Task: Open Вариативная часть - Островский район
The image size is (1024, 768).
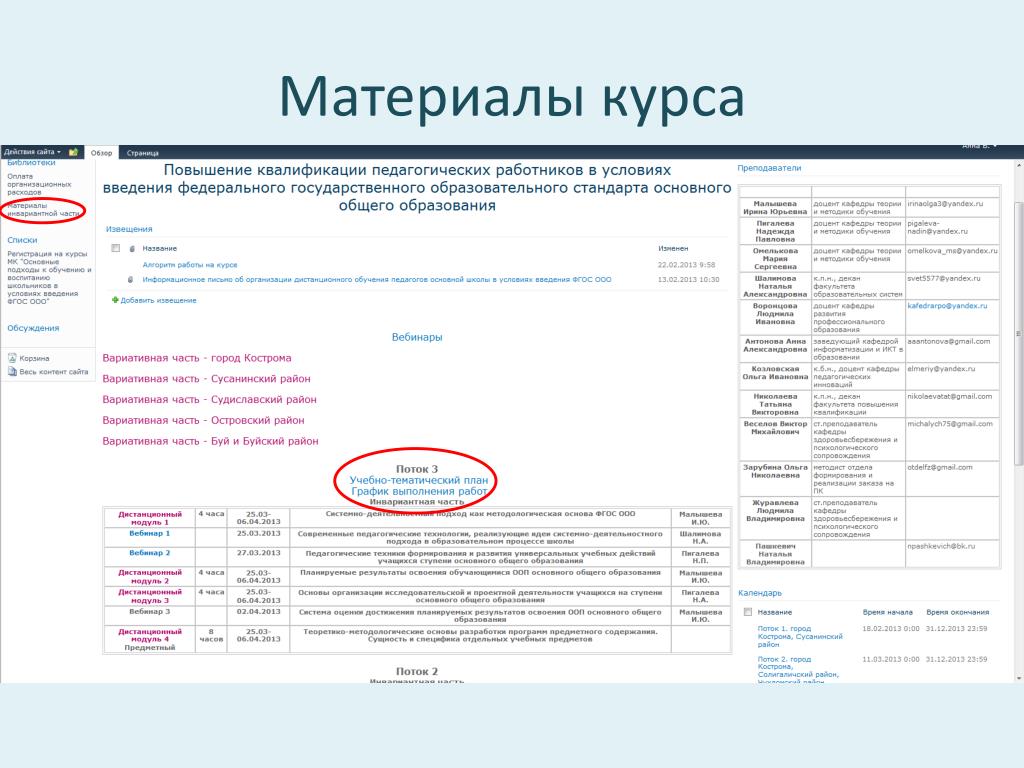Action: (203, 421)
